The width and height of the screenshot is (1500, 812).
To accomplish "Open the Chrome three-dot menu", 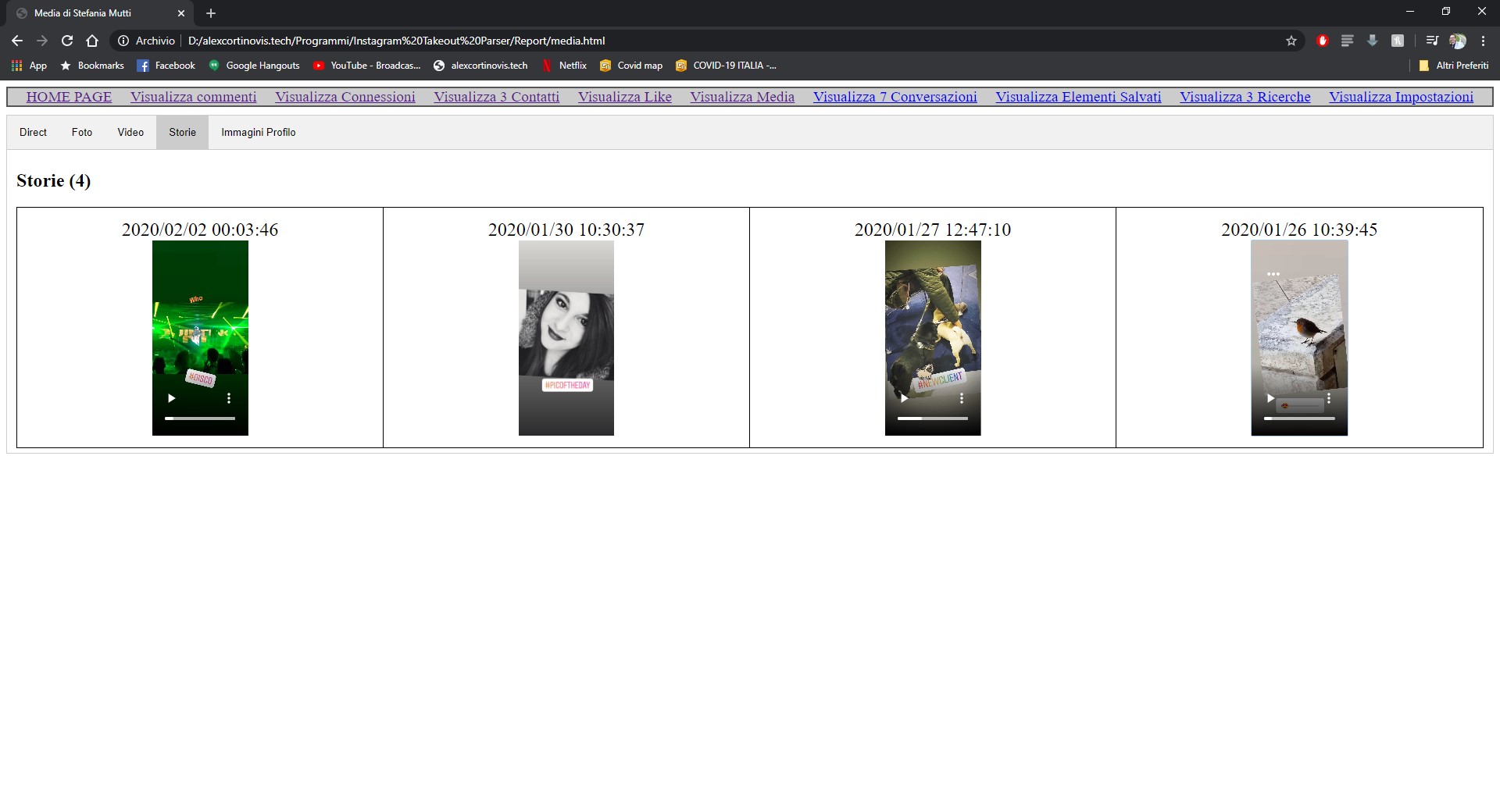I will pyautogui.click(x=1484, y=40).
